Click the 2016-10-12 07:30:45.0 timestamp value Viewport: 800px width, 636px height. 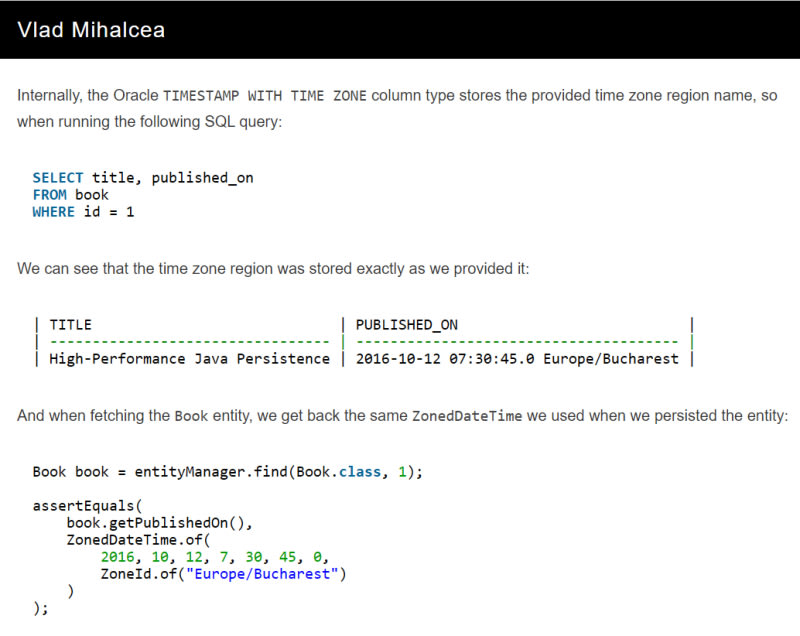445,359
